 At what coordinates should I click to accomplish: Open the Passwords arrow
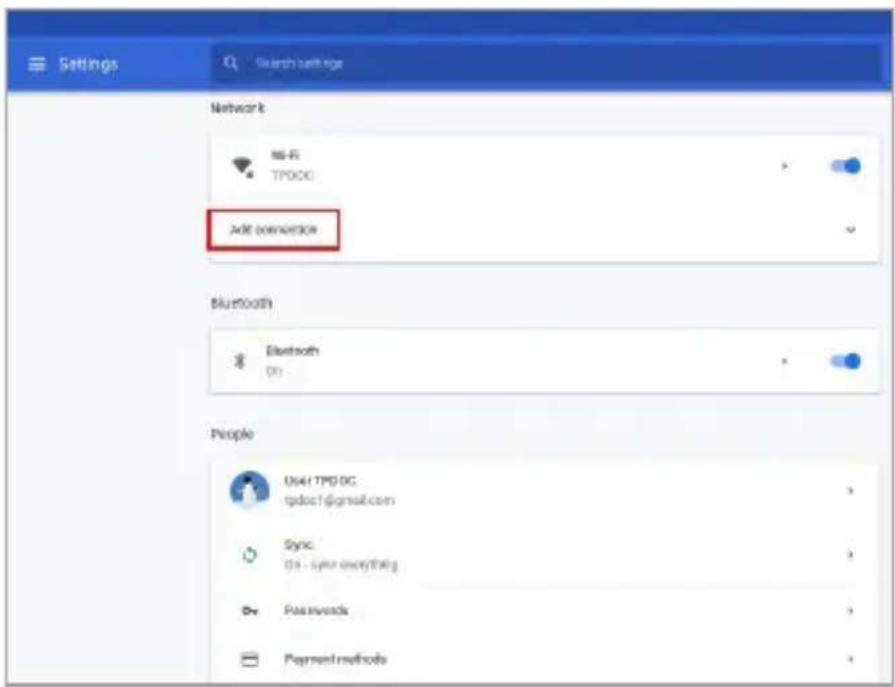pos(850,611)
